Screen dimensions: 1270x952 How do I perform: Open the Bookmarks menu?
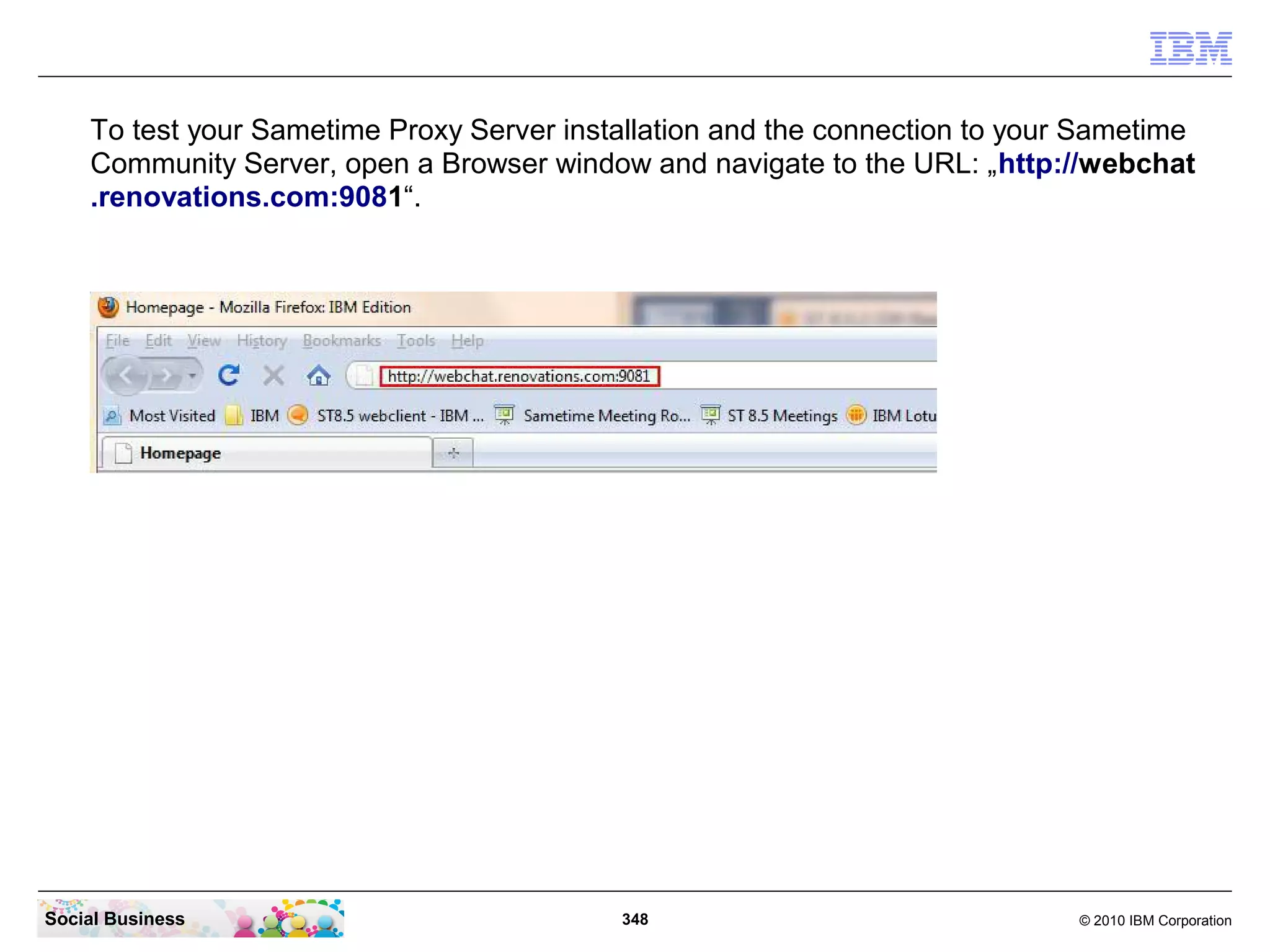coord(342,341)
